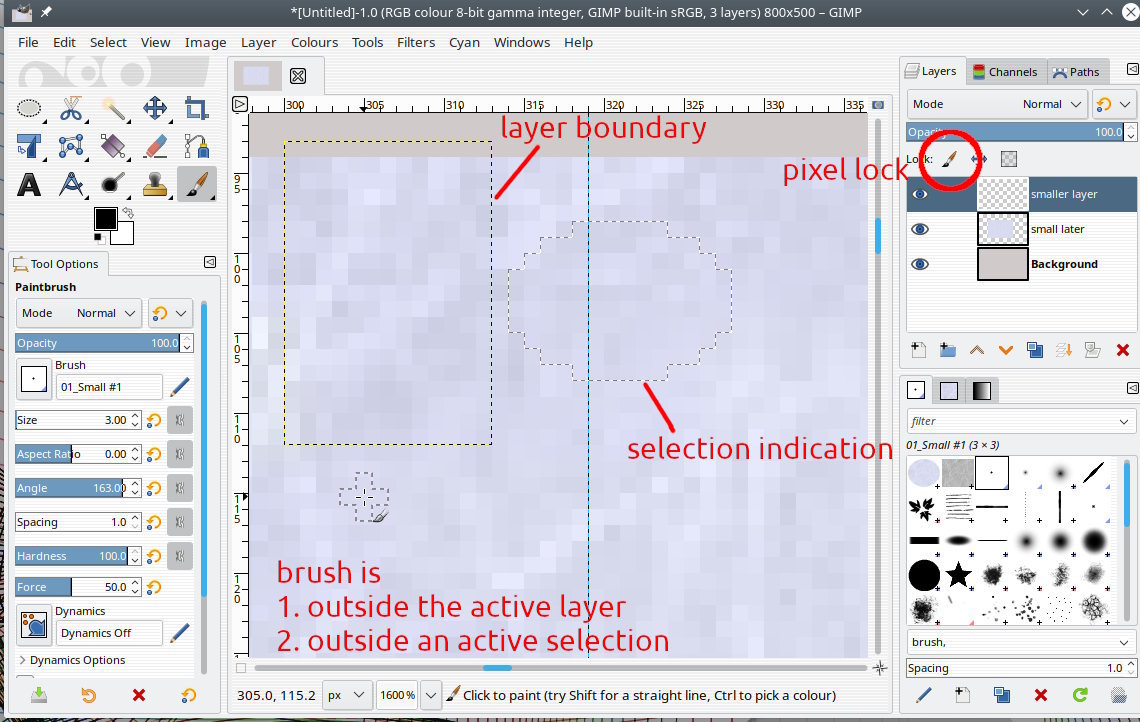Screen dimensions: 1140x722
Task: Toggle lock alpha channel
Action: point(1008,159)
